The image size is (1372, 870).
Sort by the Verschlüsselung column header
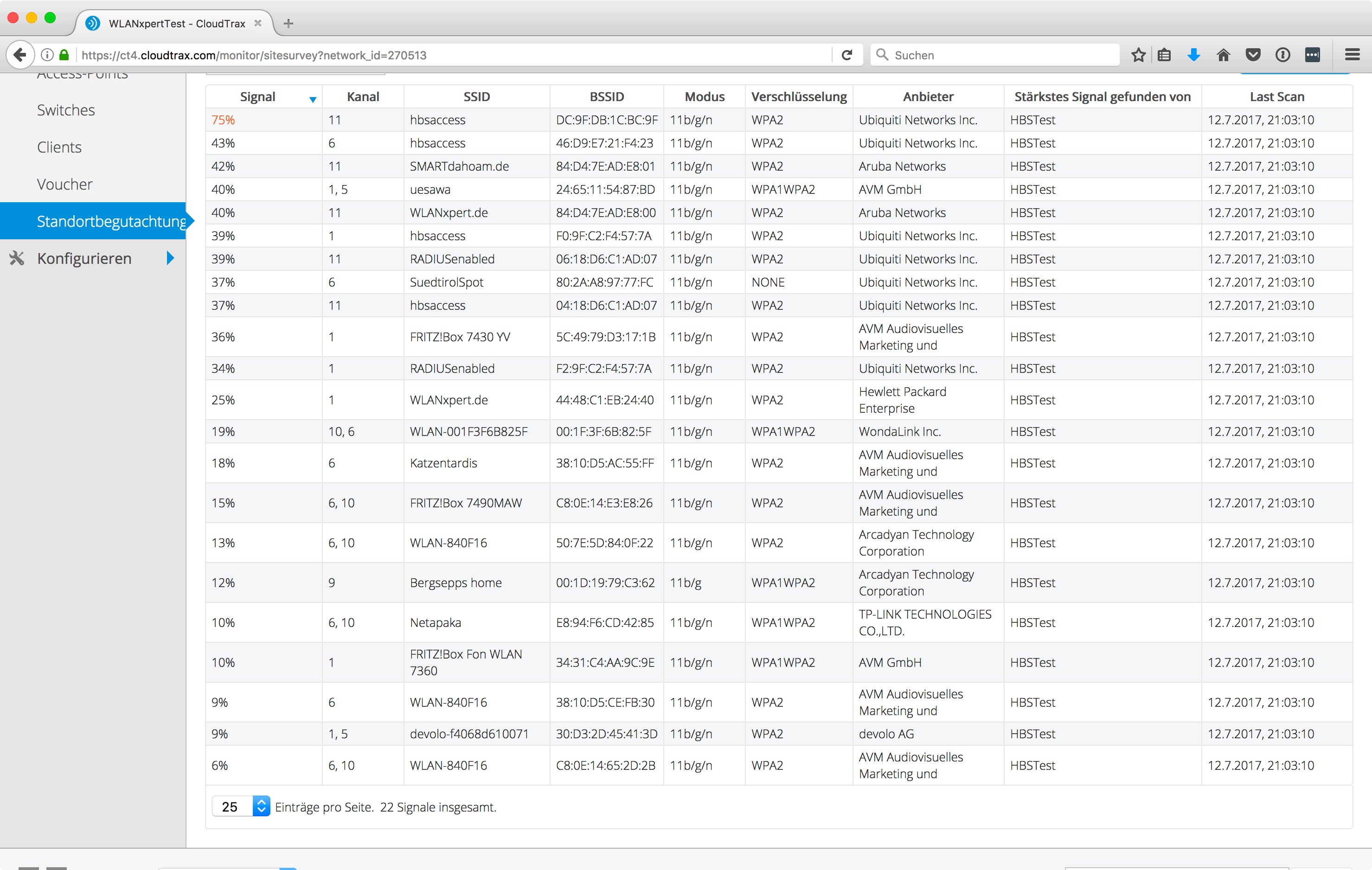(x=799, y=96)
